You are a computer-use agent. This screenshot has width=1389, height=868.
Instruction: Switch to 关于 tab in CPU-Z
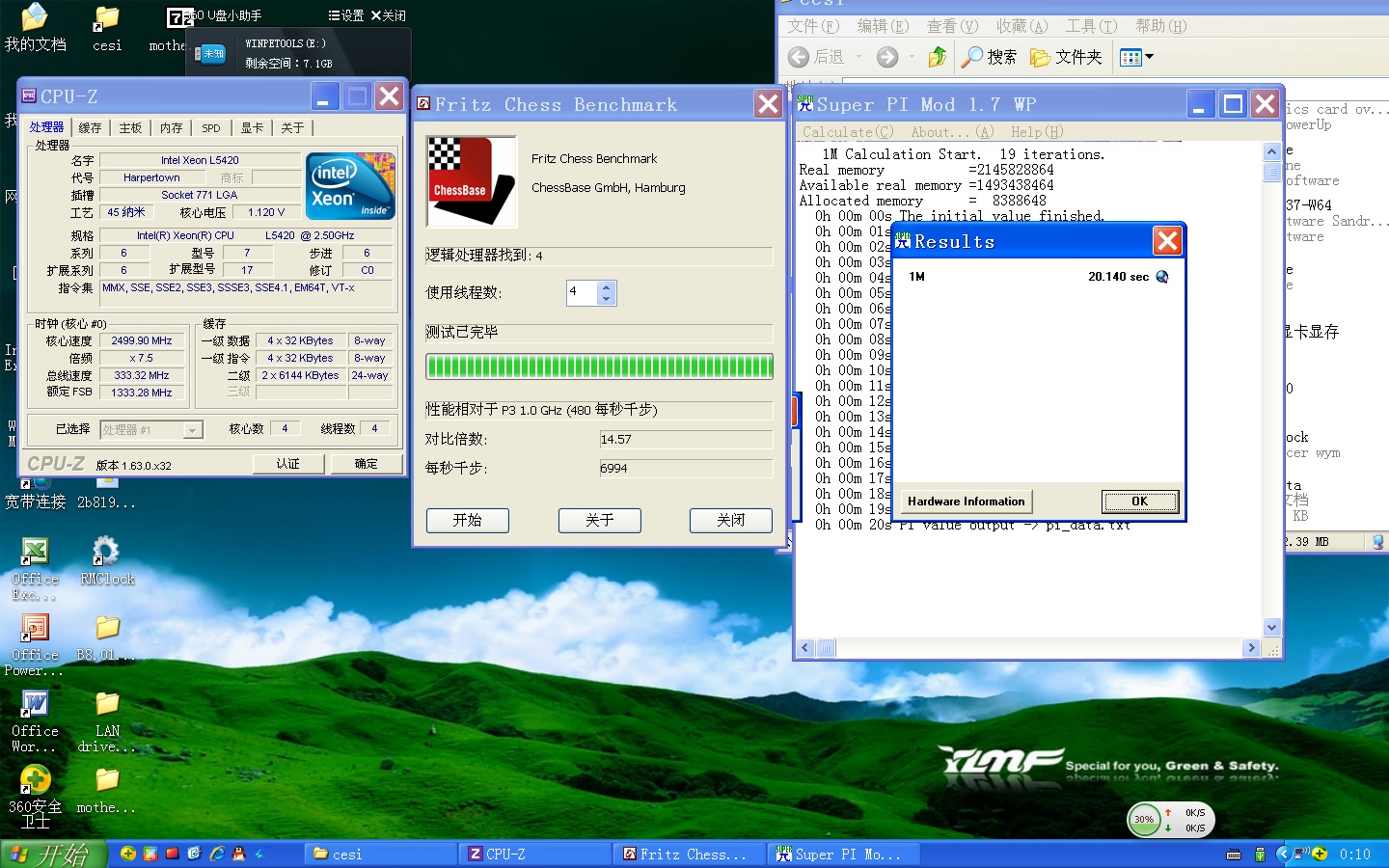coord(292,128)
